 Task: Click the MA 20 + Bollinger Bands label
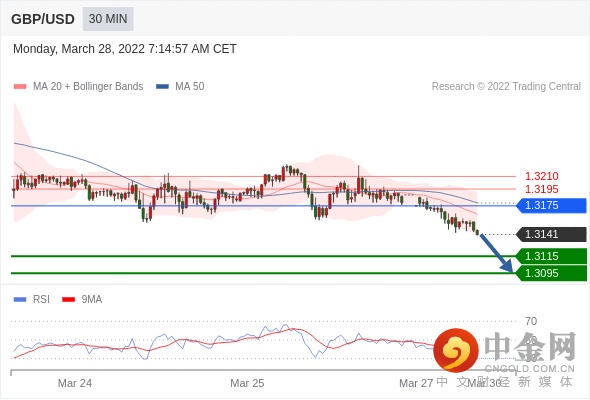88,87
